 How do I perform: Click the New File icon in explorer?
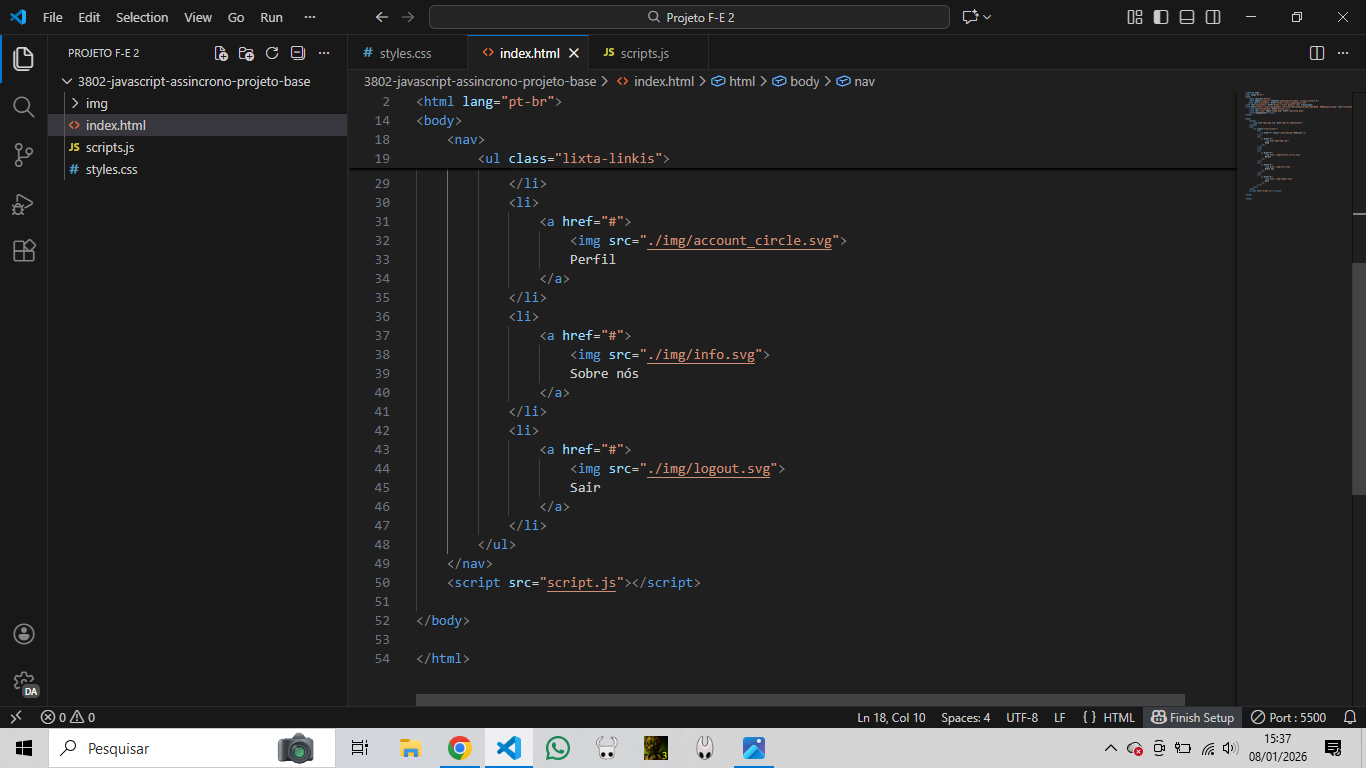pos(221,53)
